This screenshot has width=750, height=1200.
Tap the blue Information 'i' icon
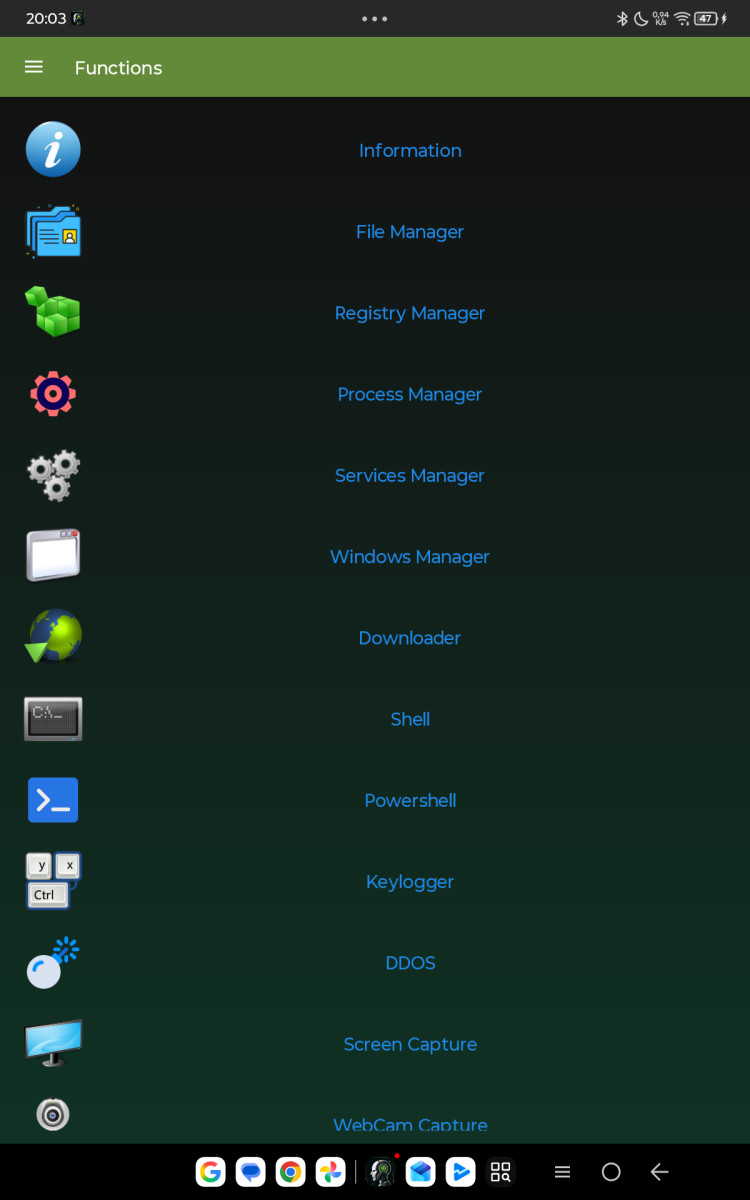[x=53, y=149]
